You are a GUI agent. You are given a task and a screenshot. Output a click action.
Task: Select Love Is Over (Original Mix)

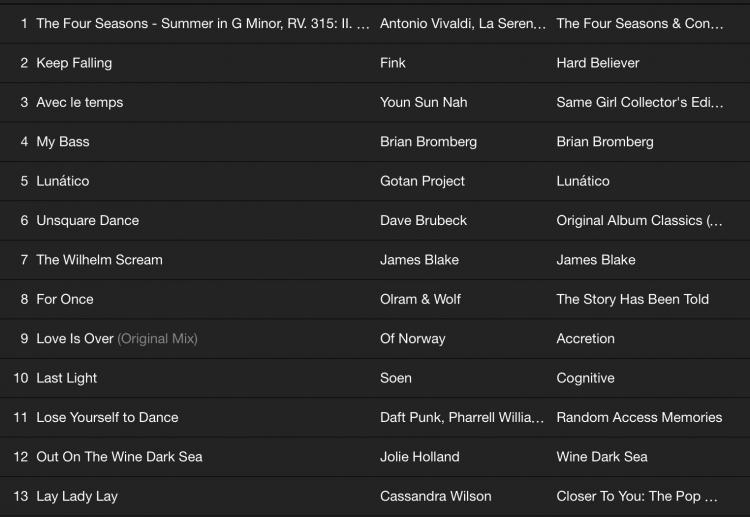[116, 339]
